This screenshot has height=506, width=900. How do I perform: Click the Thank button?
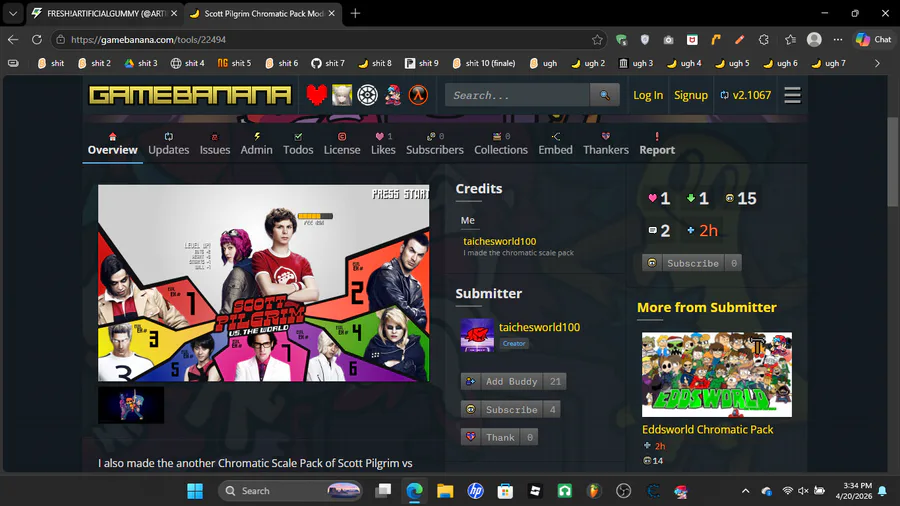(x=499, y=437)
